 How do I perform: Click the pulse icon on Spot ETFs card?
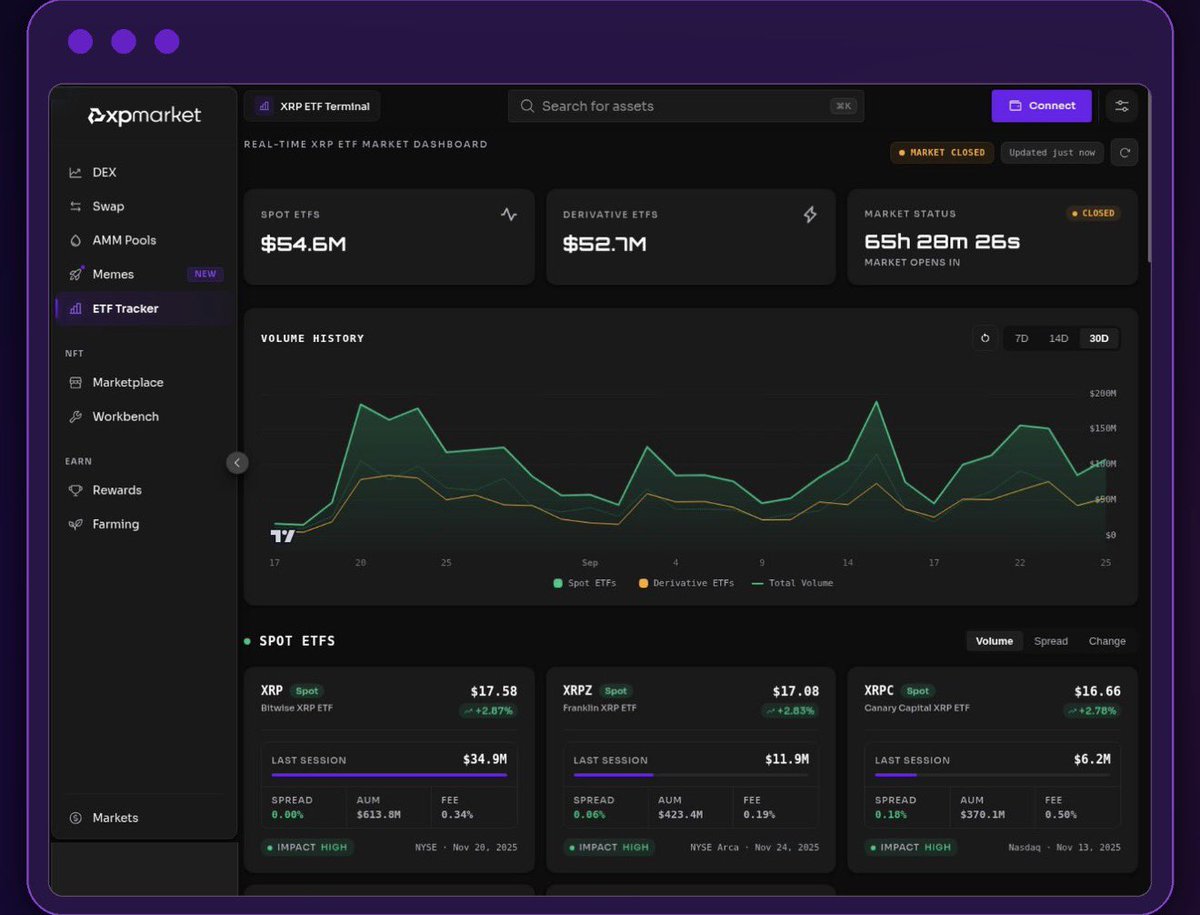click(509, 214)
